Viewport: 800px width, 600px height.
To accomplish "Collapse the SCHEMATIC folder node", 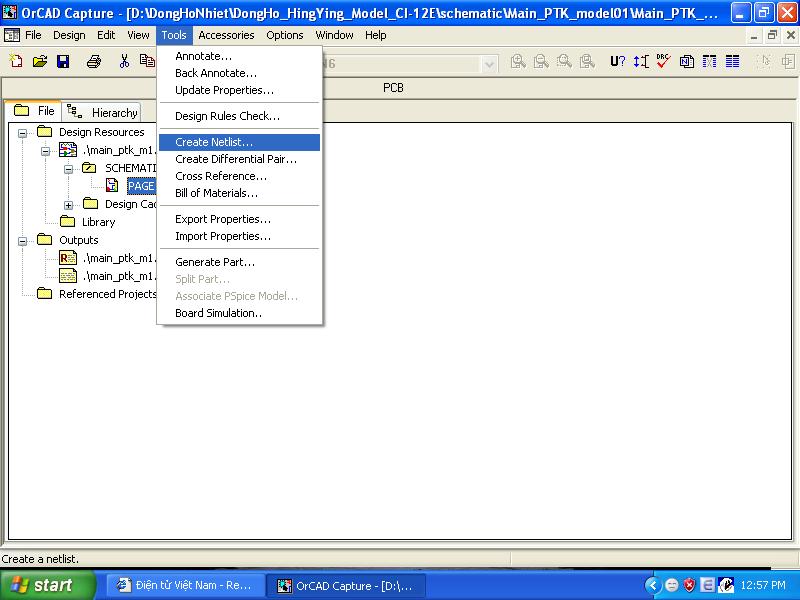I will [68, 169].
